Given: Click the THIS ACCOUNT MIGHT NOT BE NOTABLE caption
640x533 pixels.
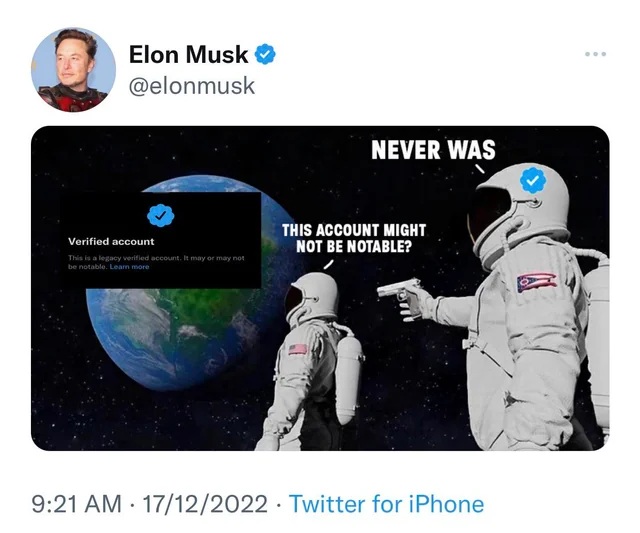Looking at the screenshot, I should 354,238.
